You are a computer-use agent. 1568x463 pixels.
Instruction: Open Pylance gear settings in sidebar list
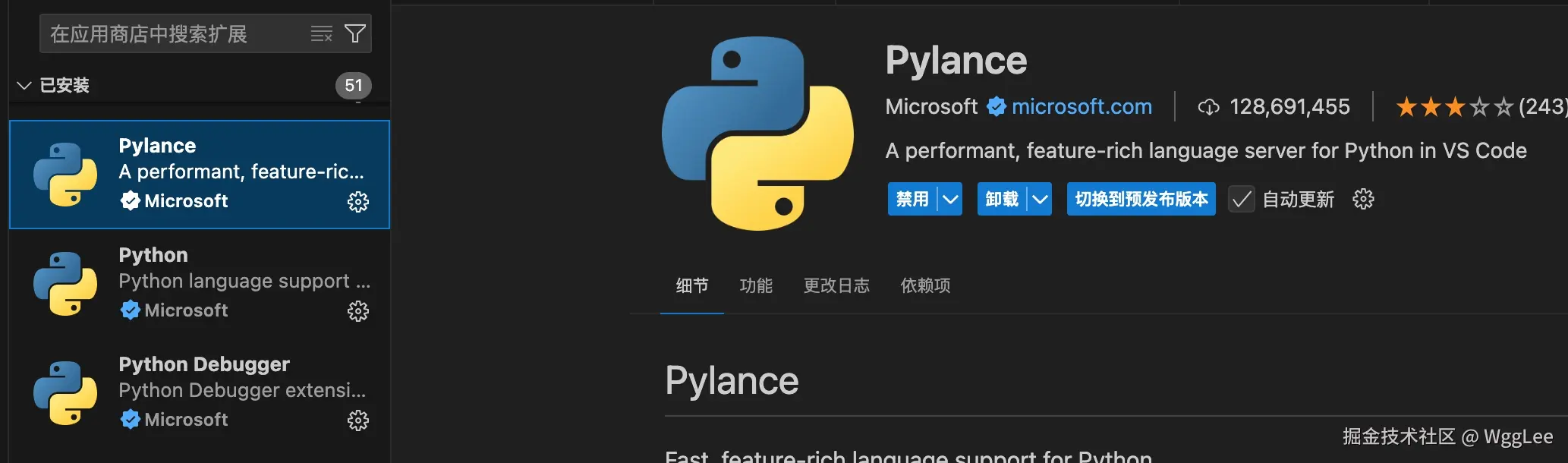click(358, 201)
